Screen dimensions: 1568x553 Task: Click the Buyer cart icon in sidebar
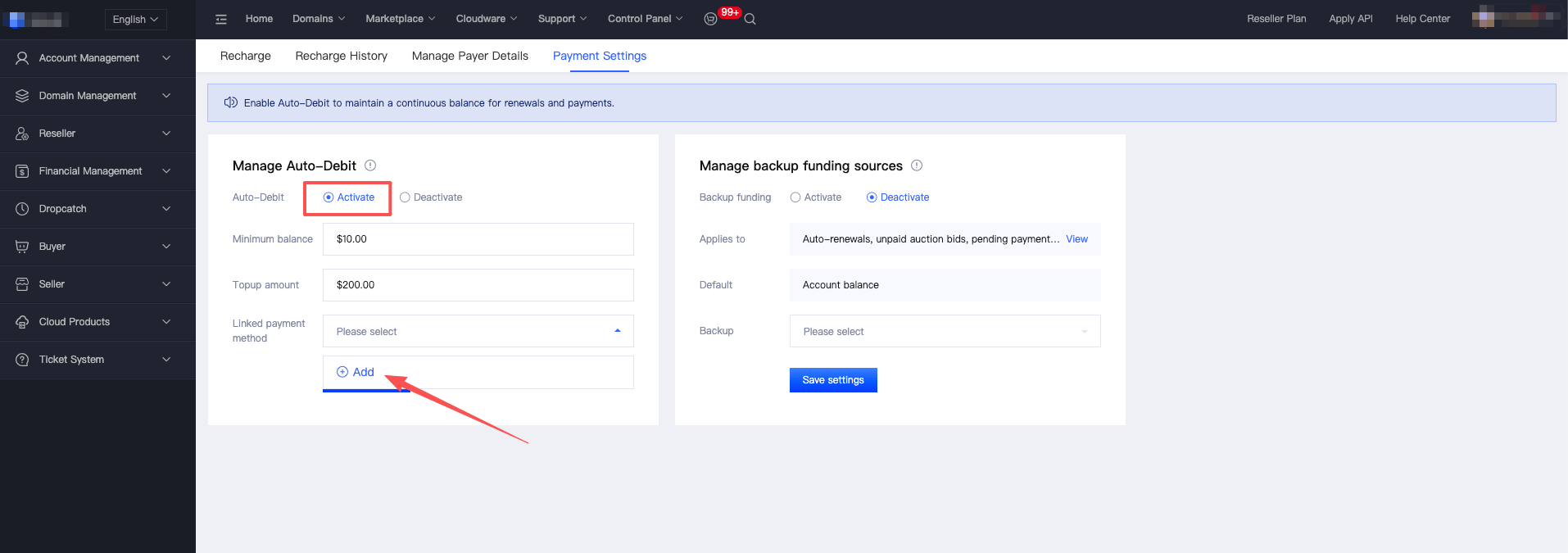pos(22,247)
